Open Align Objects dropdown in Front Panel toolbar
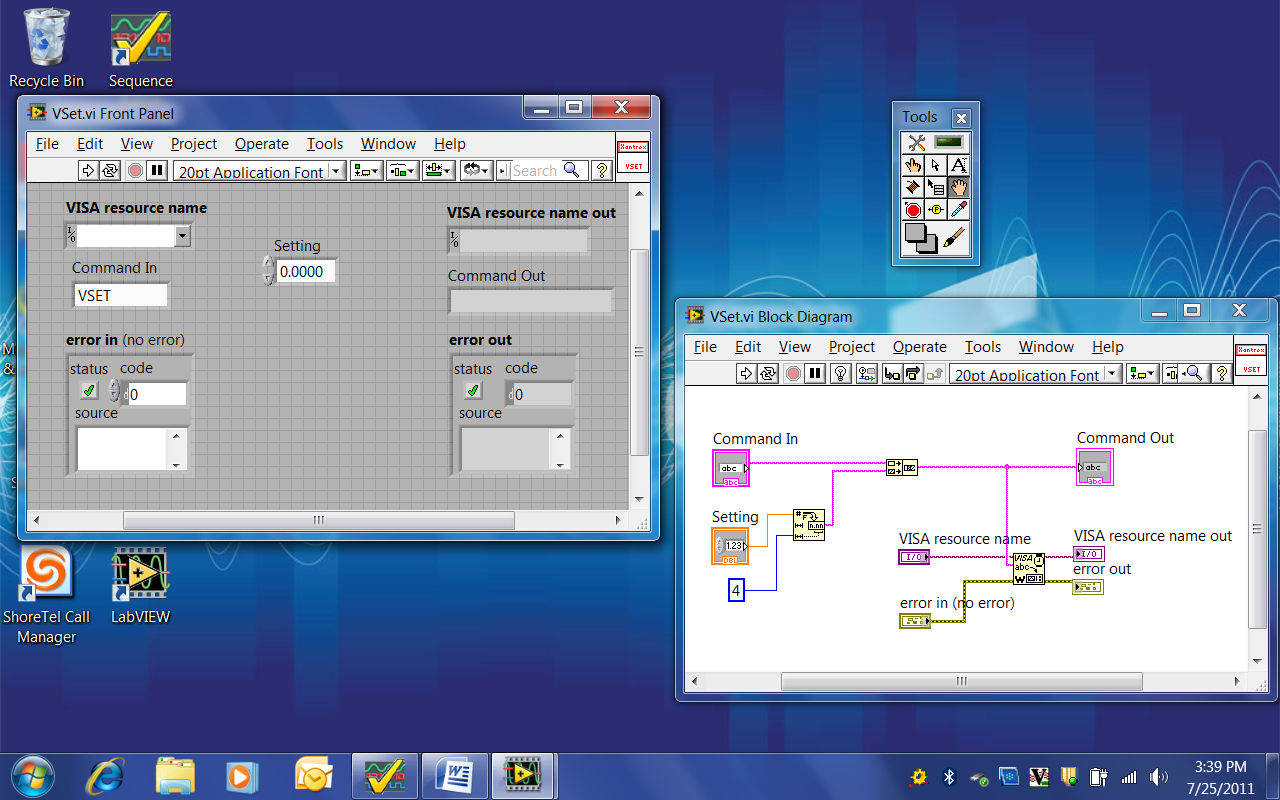This screenshot has height=800, width=1280. 365,171
